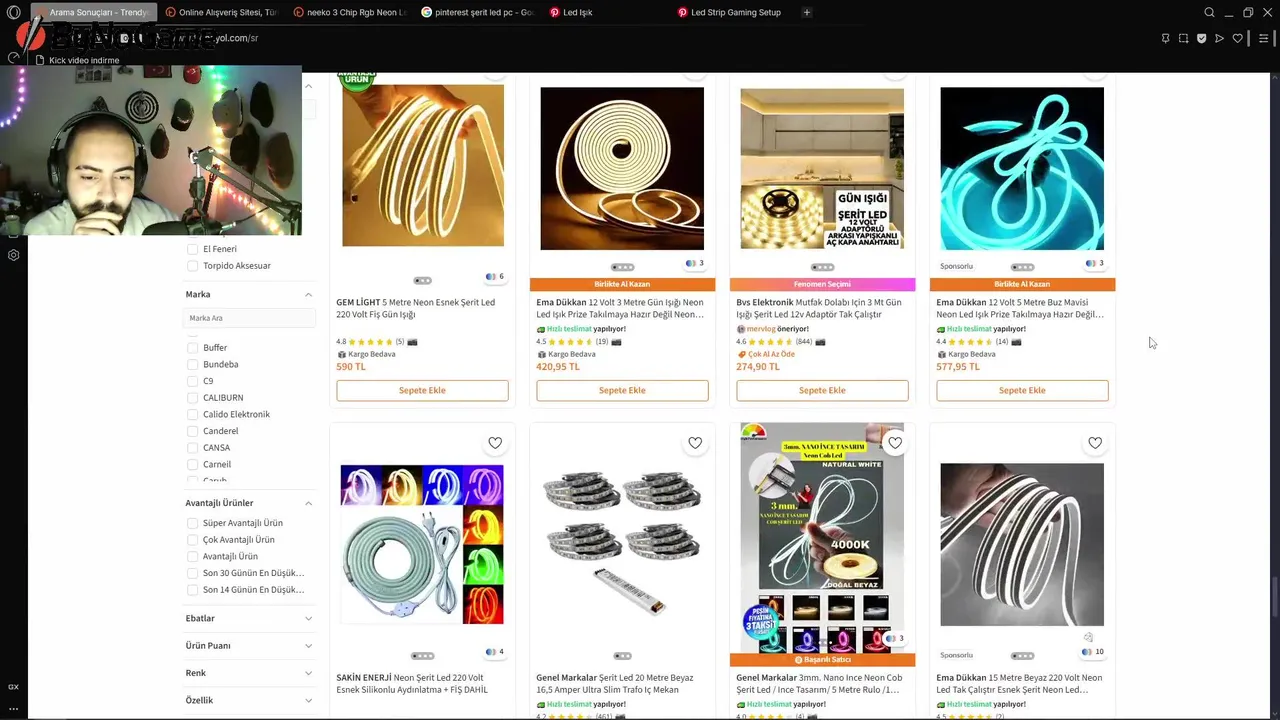Click Sepete Ekle for 274,90 TL product
1280x720 pixels.
tap(822, 390)
